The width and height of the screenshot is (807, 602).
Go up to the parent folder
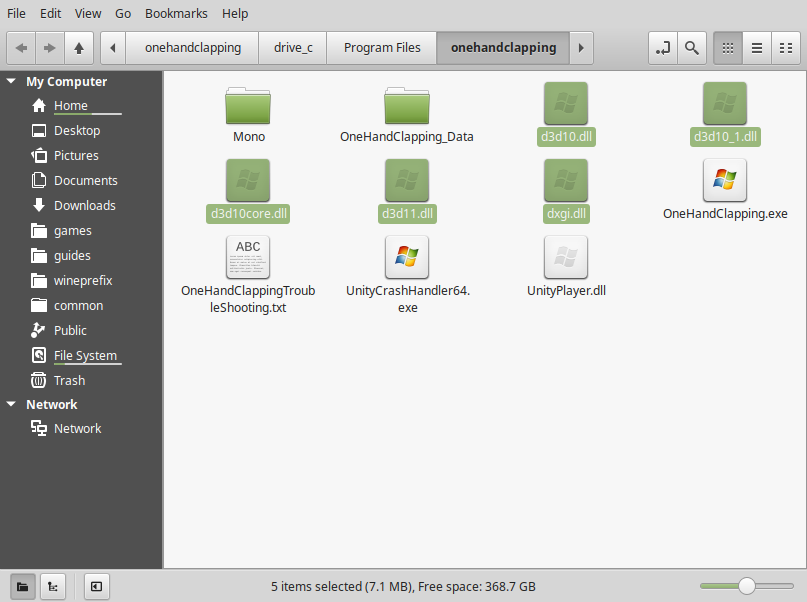pyautogui.click(x=79, y=48)
